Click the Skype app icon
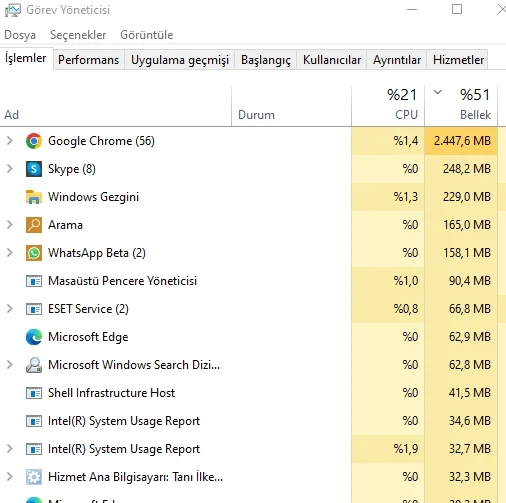 [x=34, y=169]
